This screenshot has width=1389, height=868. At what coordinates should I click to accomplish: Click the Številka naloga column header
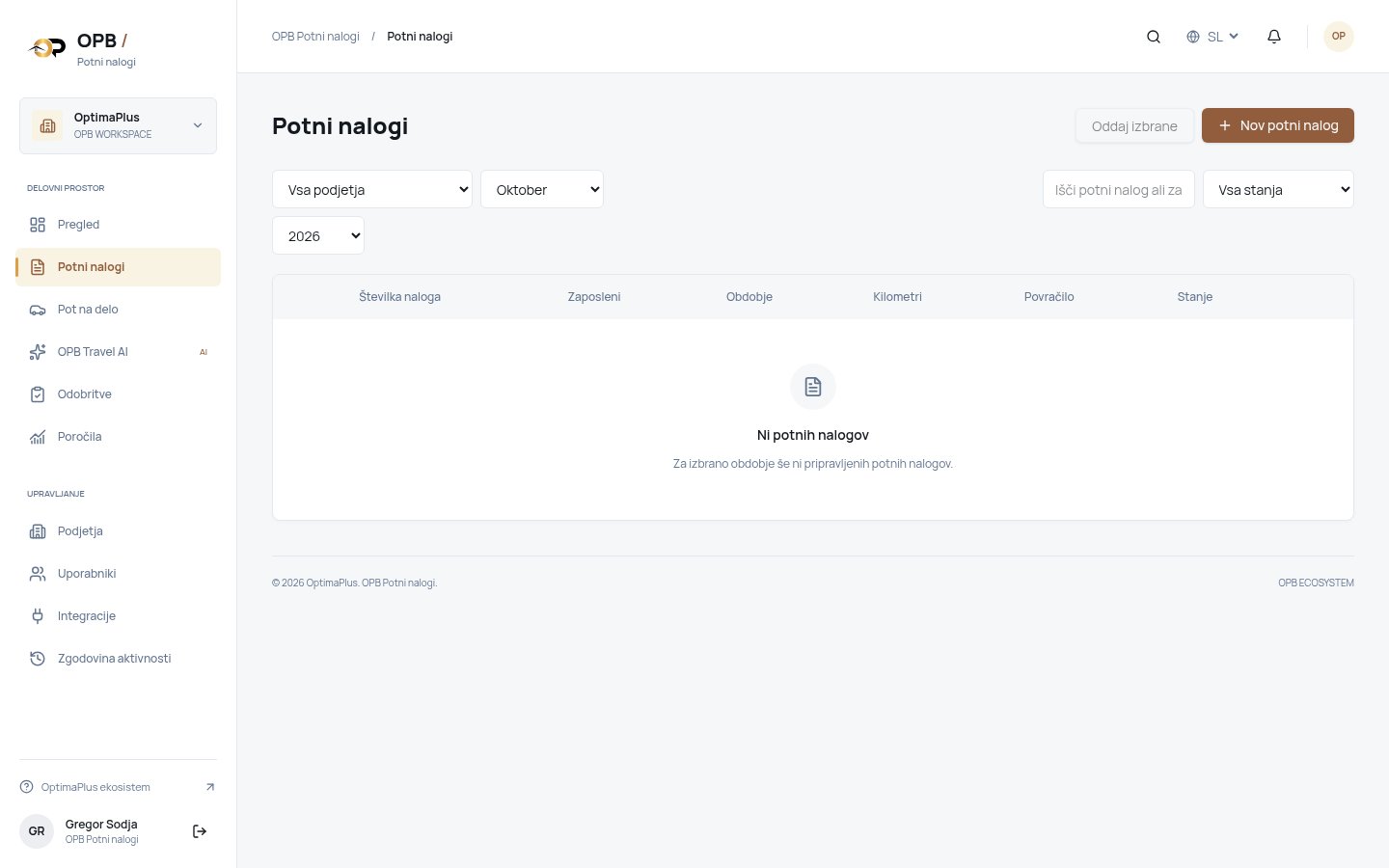pyautogui.click(x=399, y=297)
